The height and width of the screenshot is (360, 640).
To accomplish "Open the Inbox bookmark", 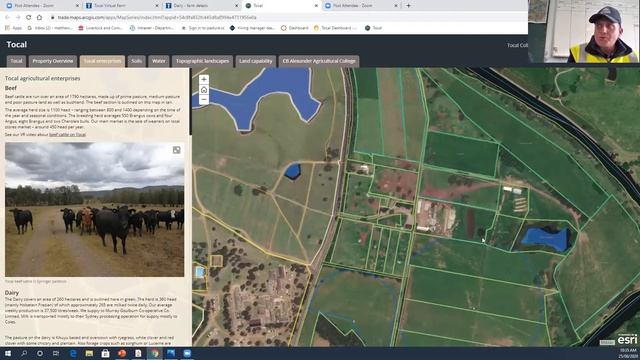I will [x=50, y=28].
